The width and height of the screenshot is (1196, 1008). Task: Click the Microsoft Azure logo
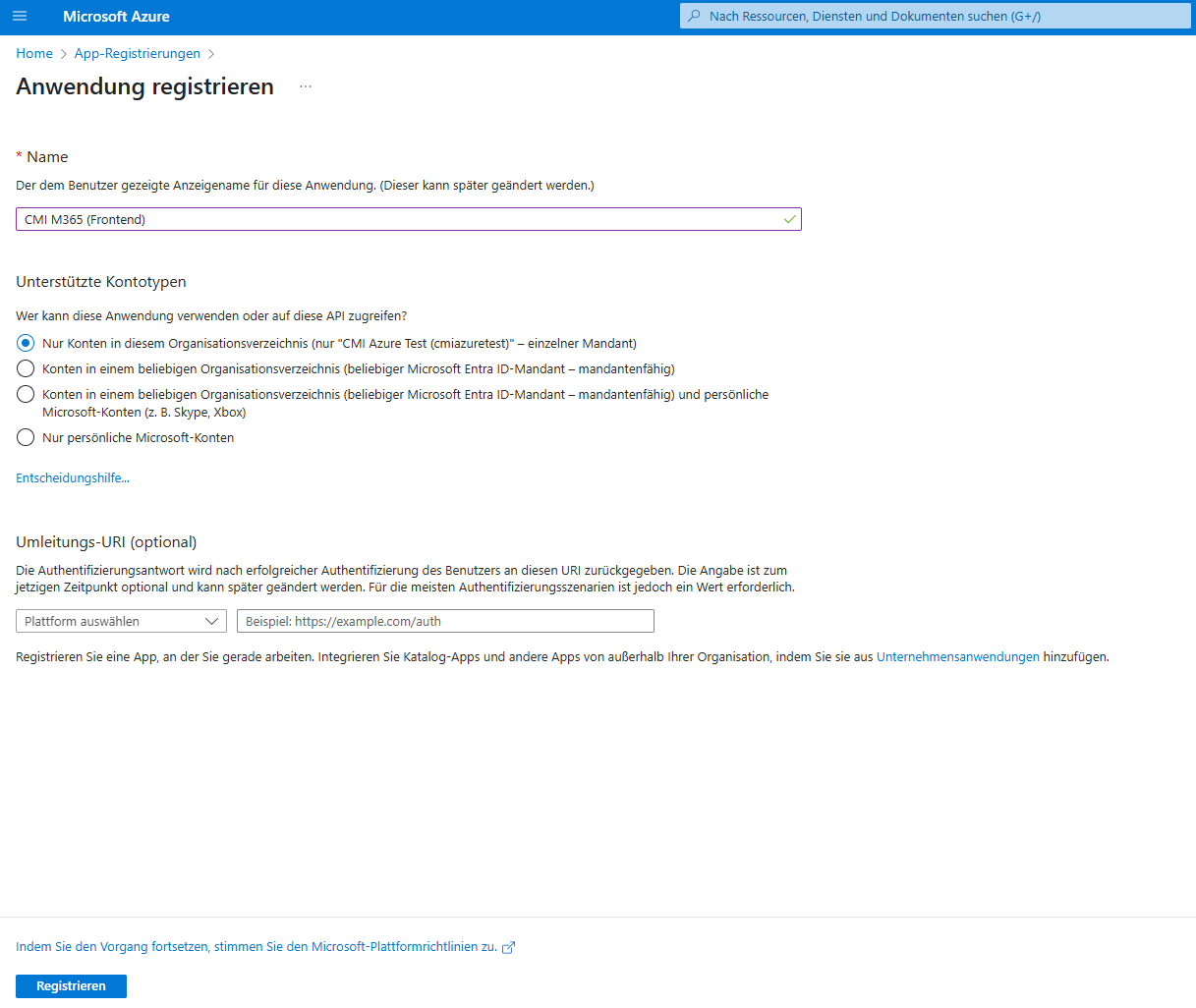[x=115, y=16]
